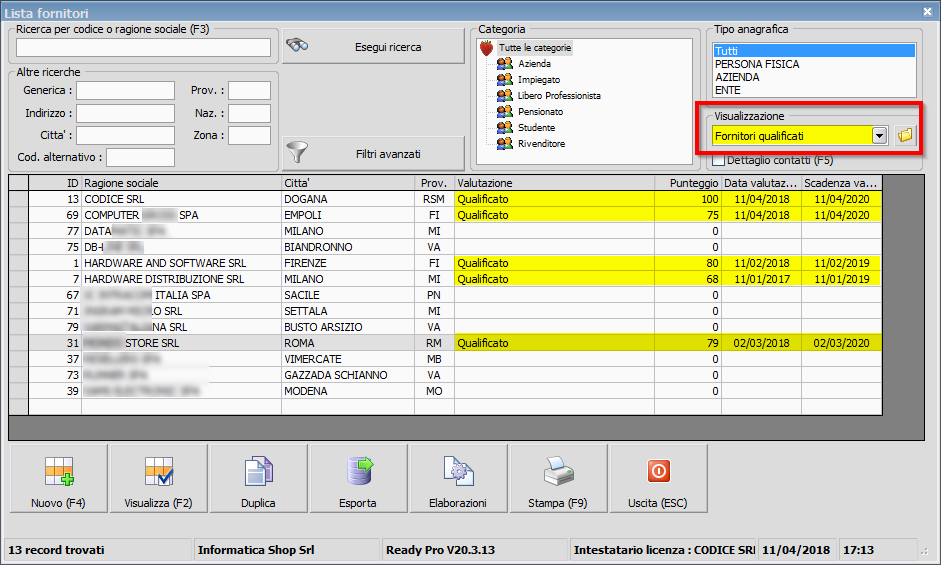Click the codice o ragione sociale search field
941x565 pixels.
pyautogui.click(x=143, y=48)
